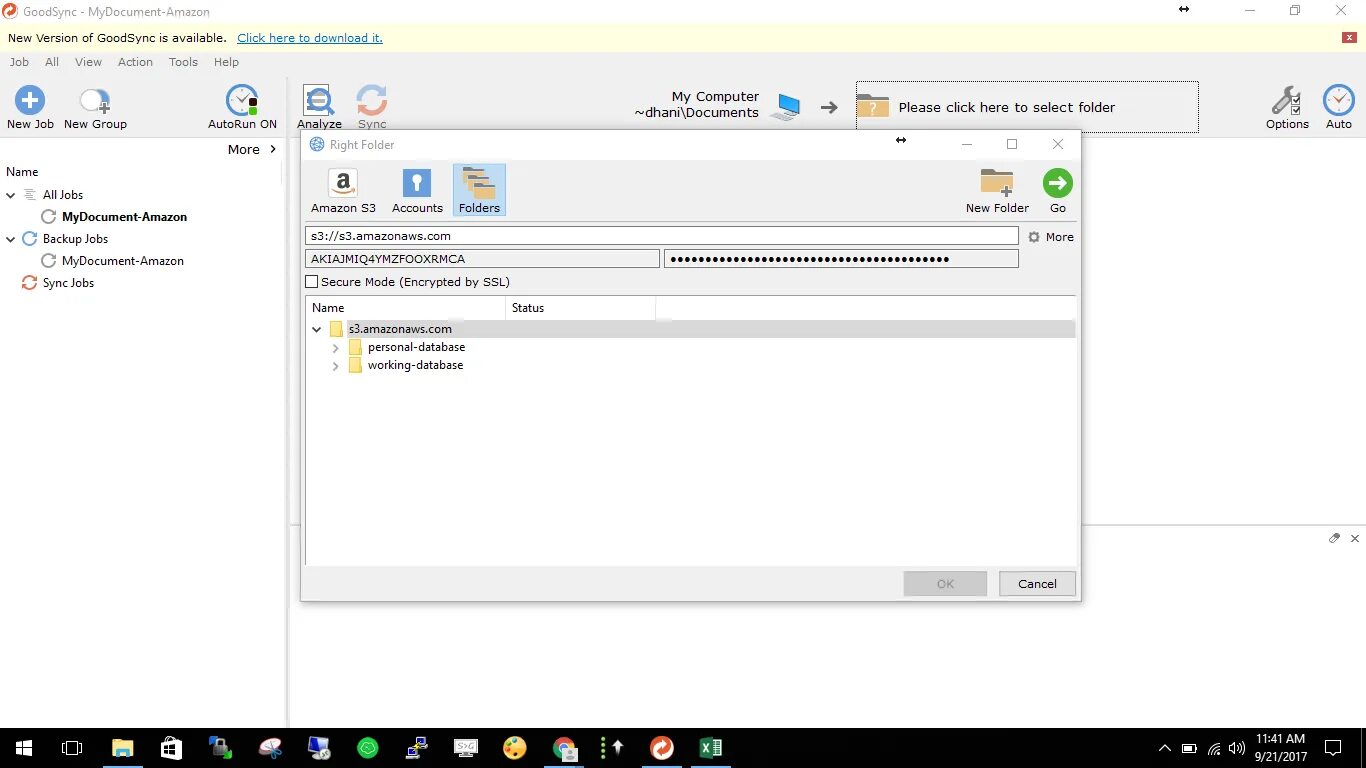Select the personal-database folder row

pyautogui.click(x=416, y=347)
